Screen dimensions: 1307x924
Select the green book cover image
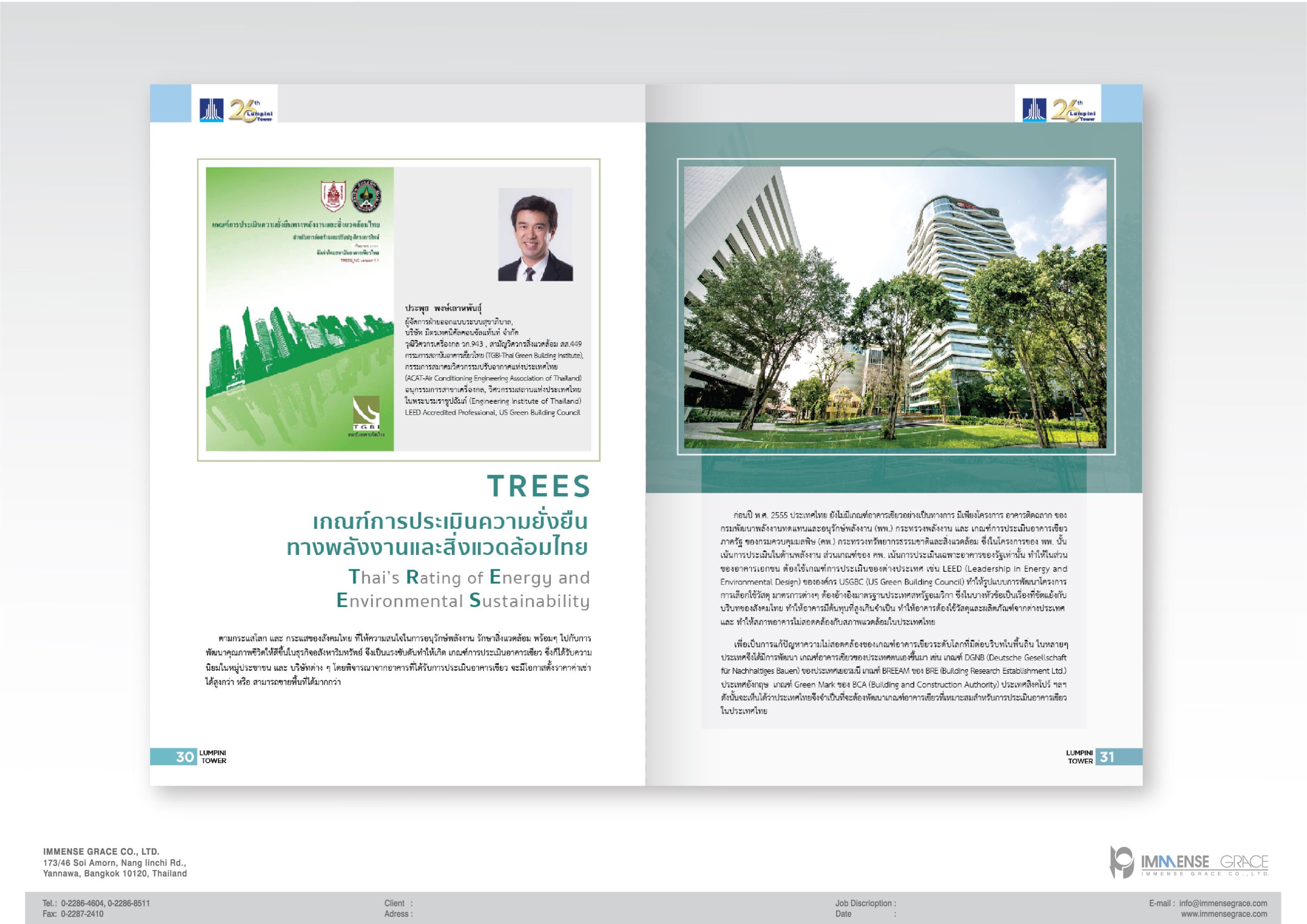299,308
